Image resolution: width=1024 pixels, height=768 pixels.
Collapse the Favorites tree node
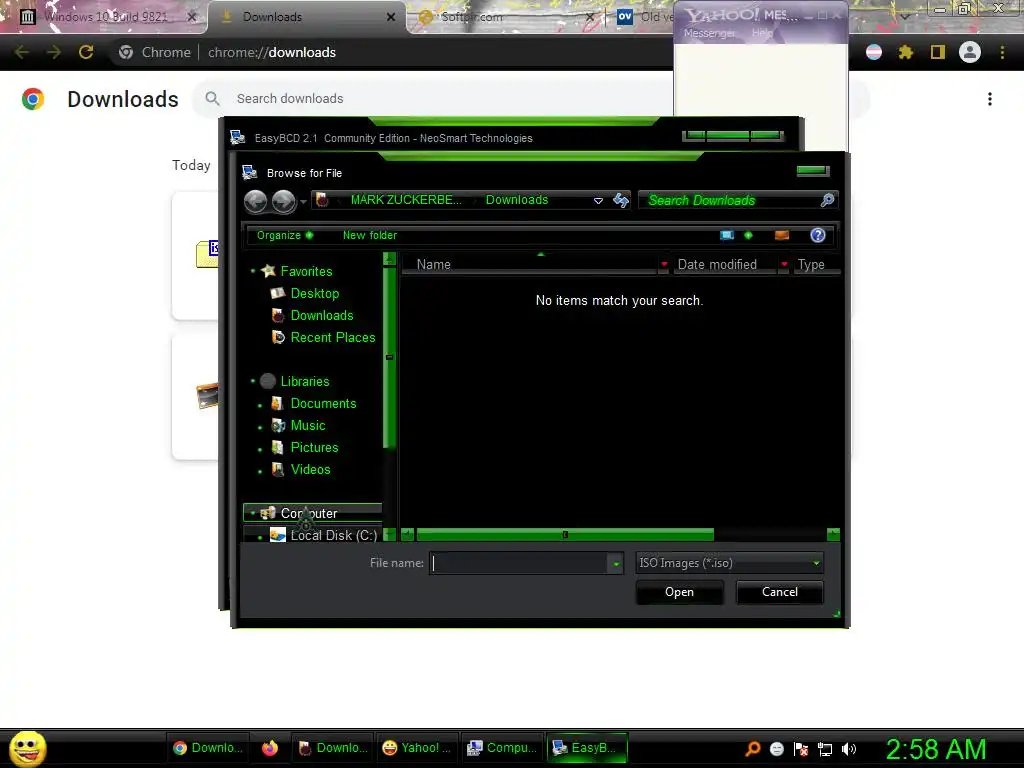point(253,271)
